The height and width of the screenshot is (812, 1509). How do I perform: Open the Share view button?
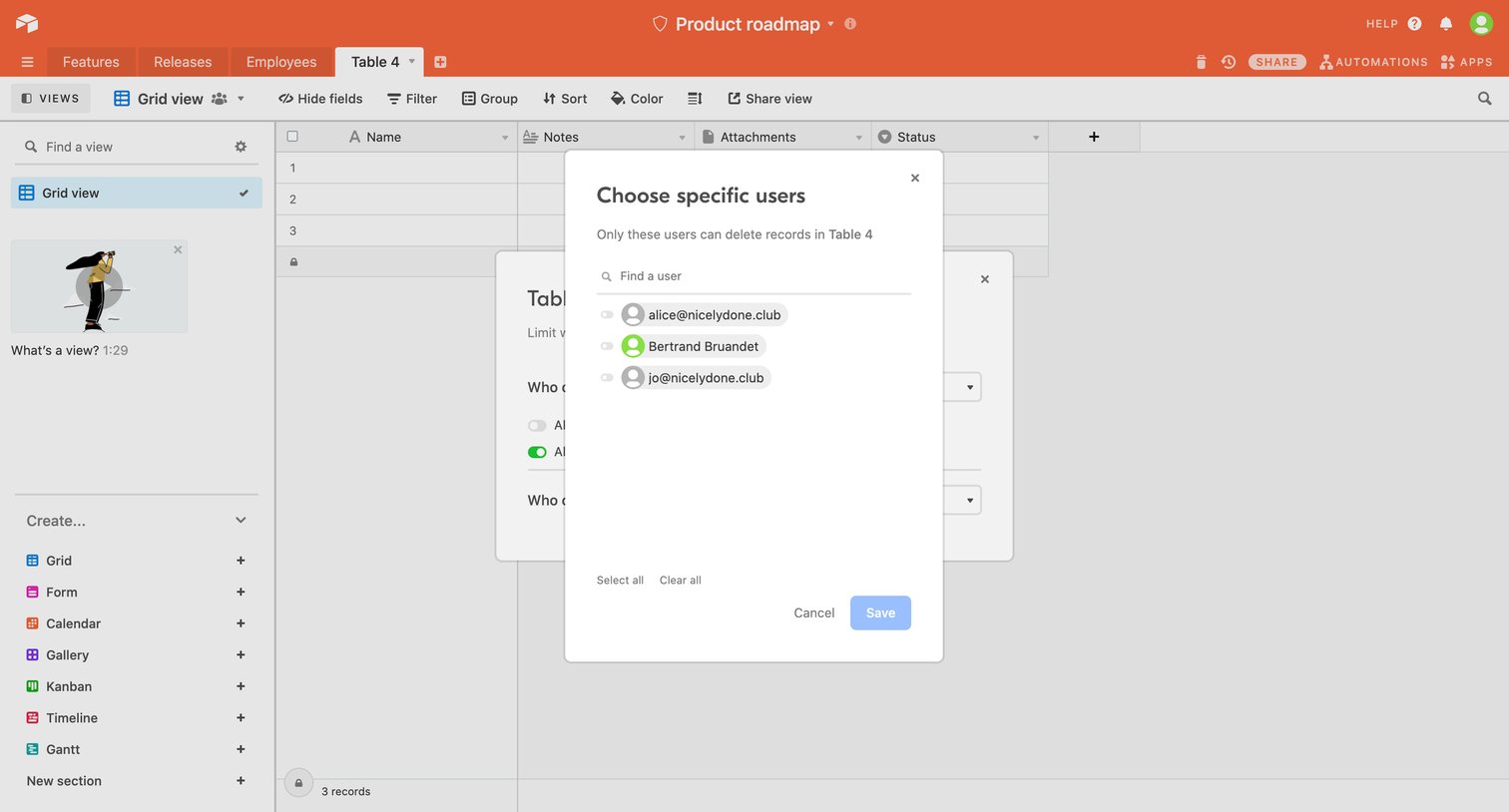769,99
